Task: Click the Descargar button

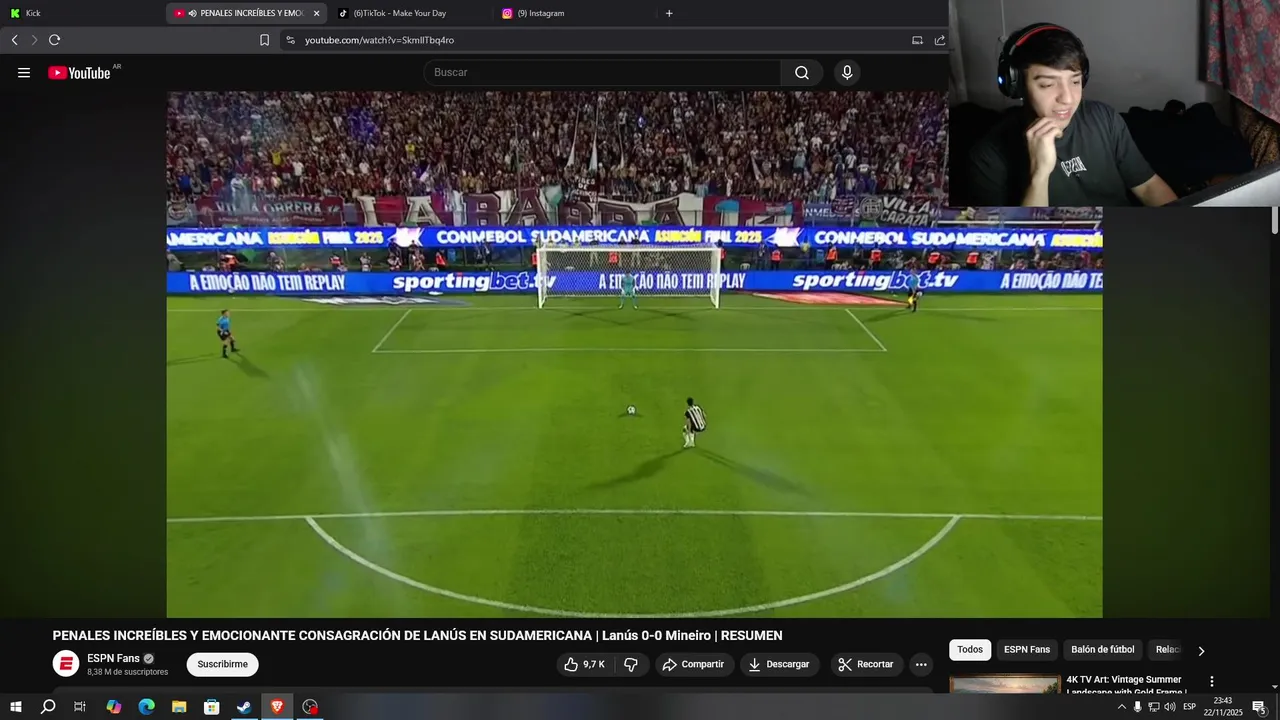Action: coord(779,664)
